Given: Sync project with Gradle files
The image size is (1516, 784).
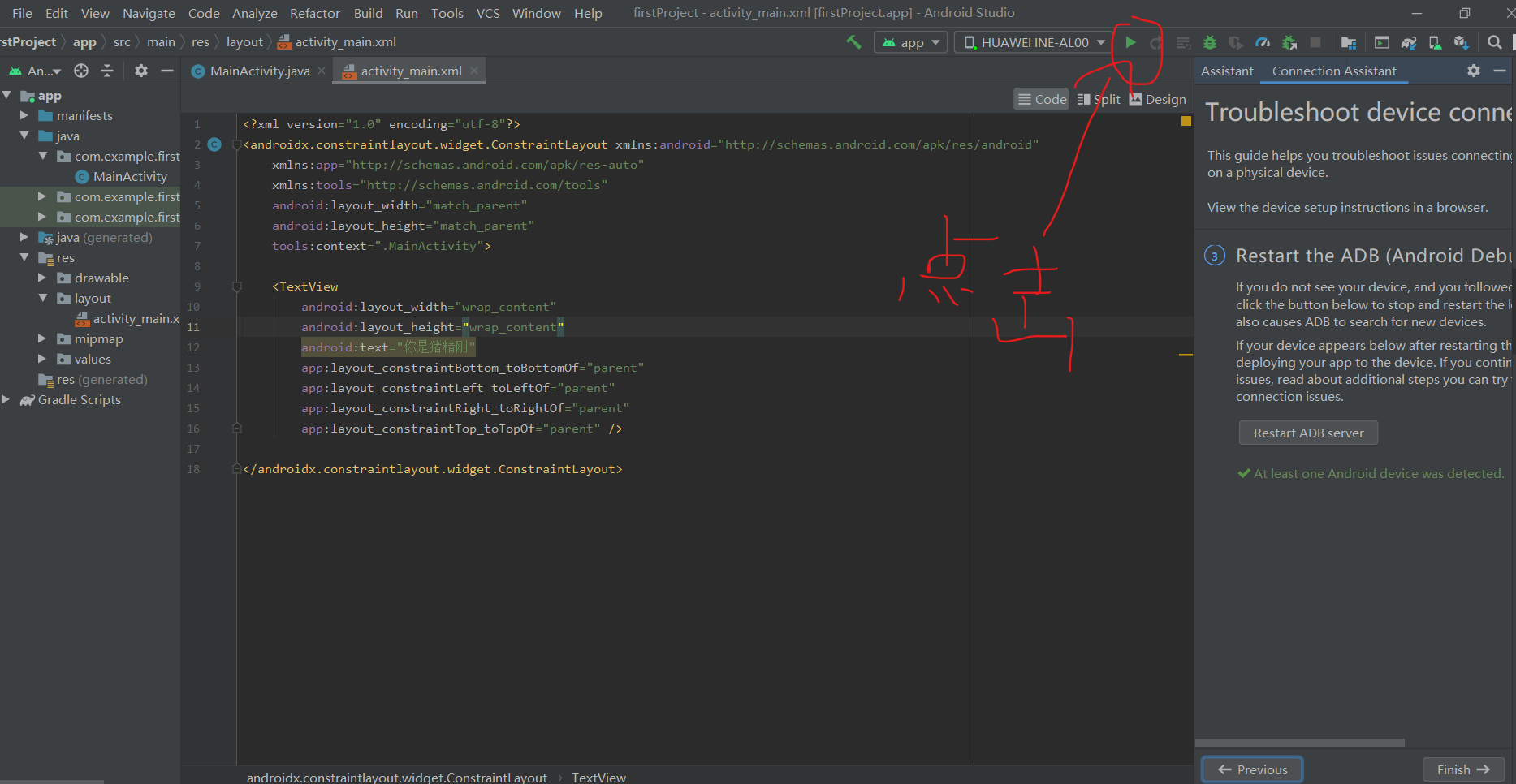Looking at the screenshot, I should point(1409,42).
